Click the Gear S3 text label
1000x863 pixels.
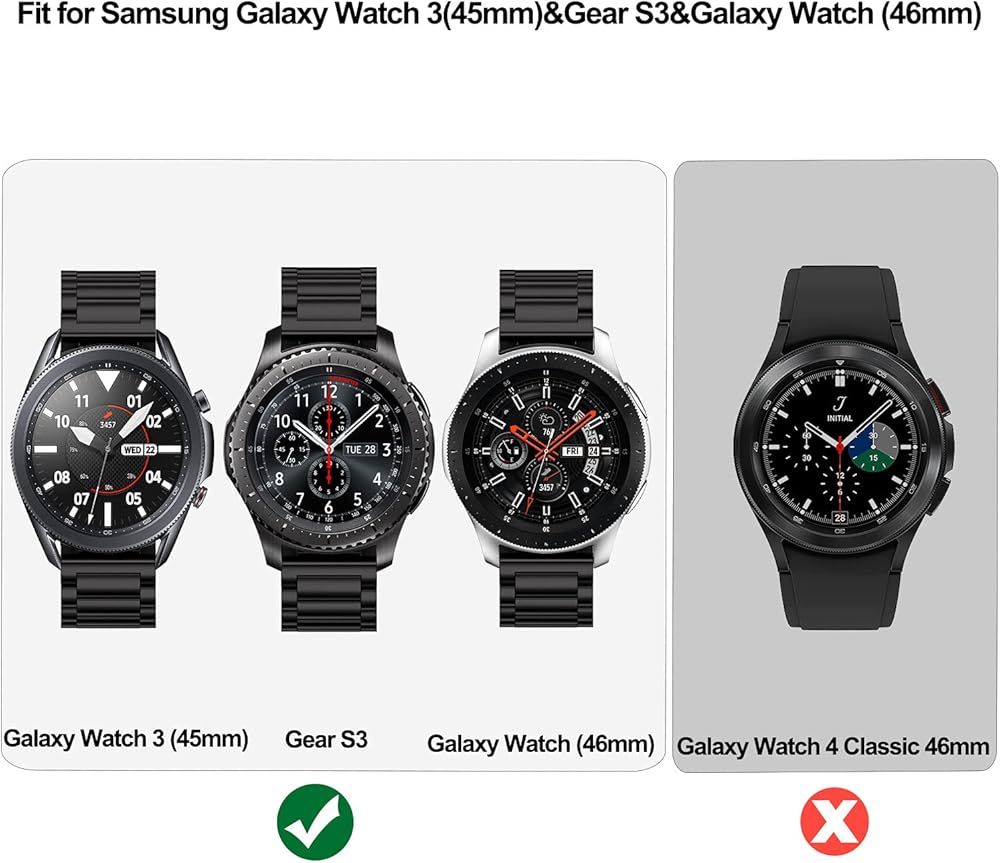tap(326, 739)
